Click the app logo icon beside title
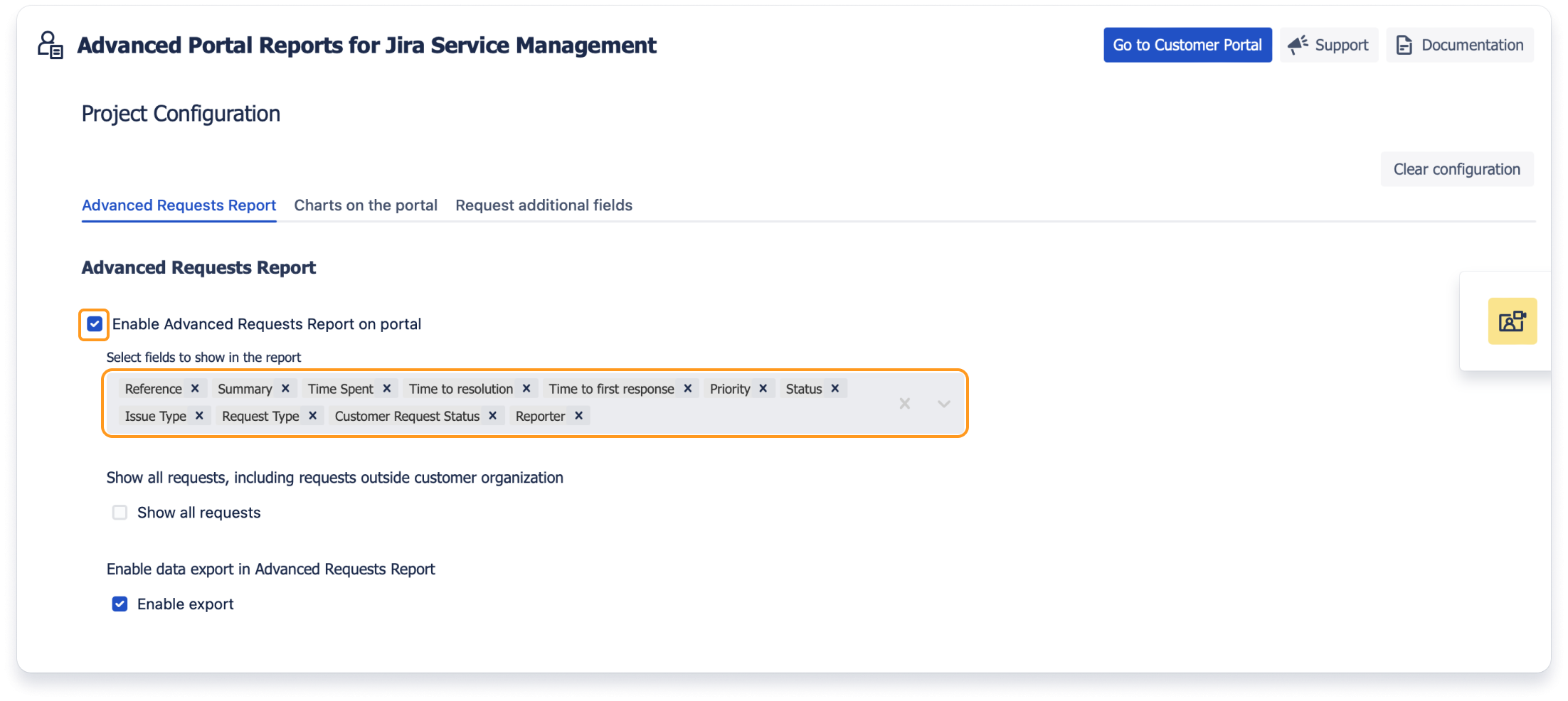 pos(50,45)
